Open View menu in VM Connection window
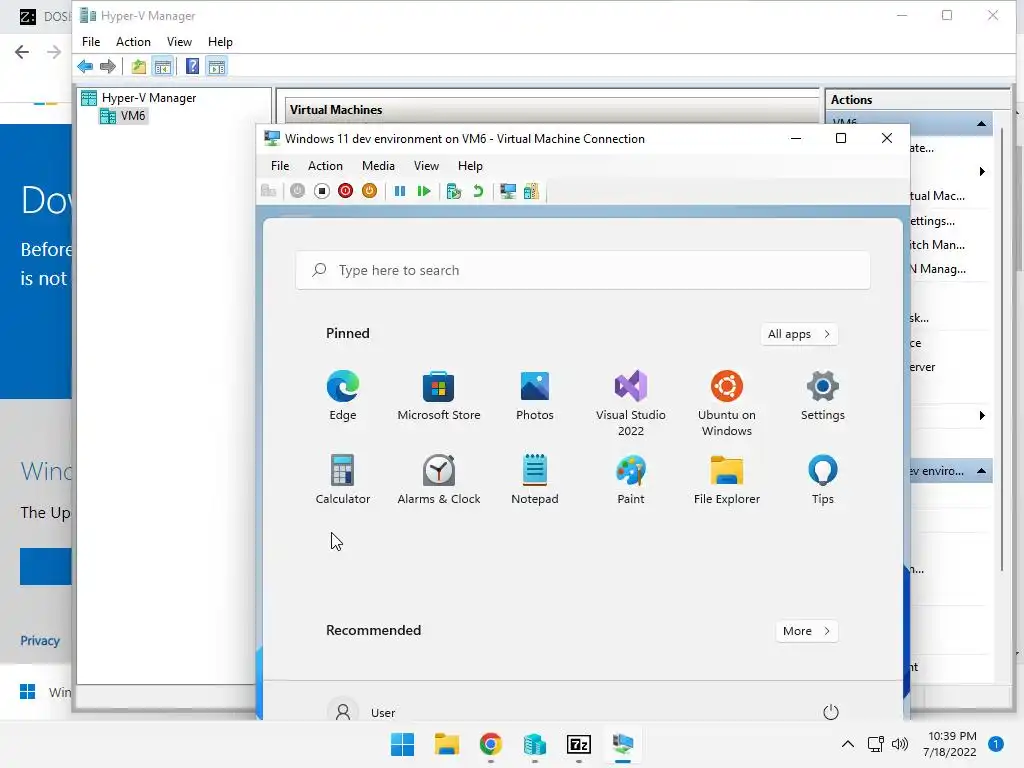Image resolution: width=1024 pixels, height=768 pixels. click(x=426, y=166)
